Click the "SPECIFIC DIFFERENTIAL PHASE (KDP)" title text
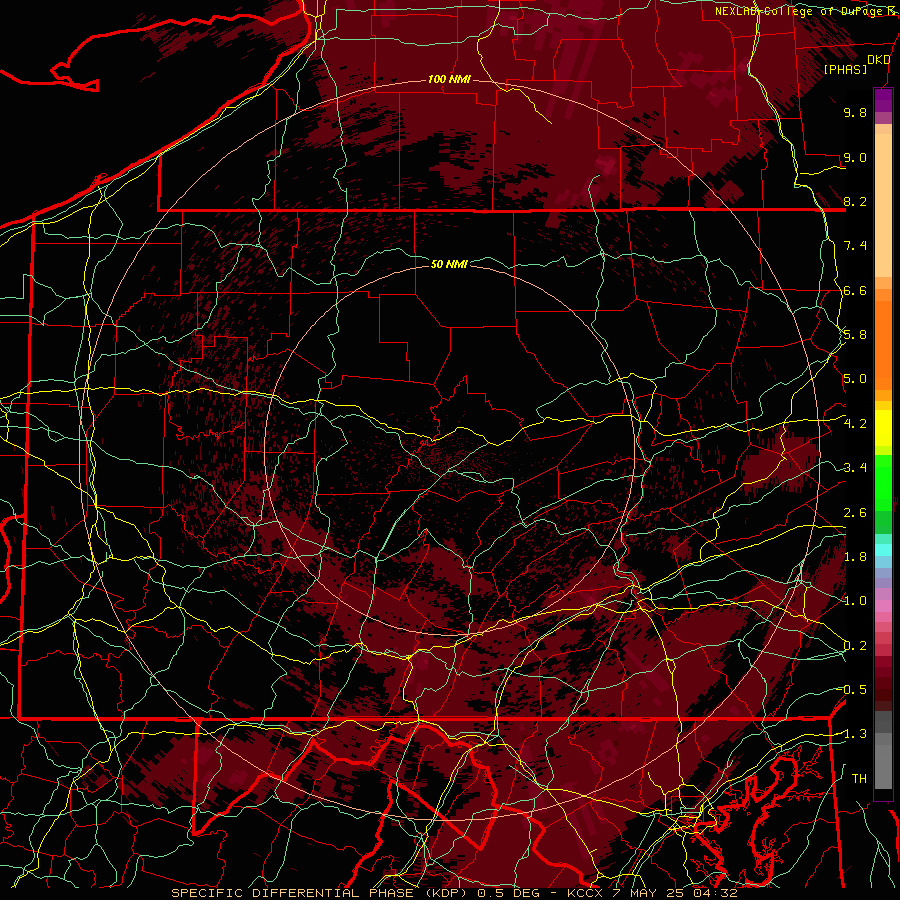Image resolution: width=900 pixels, height=900 pixels. tap(323, 893)
